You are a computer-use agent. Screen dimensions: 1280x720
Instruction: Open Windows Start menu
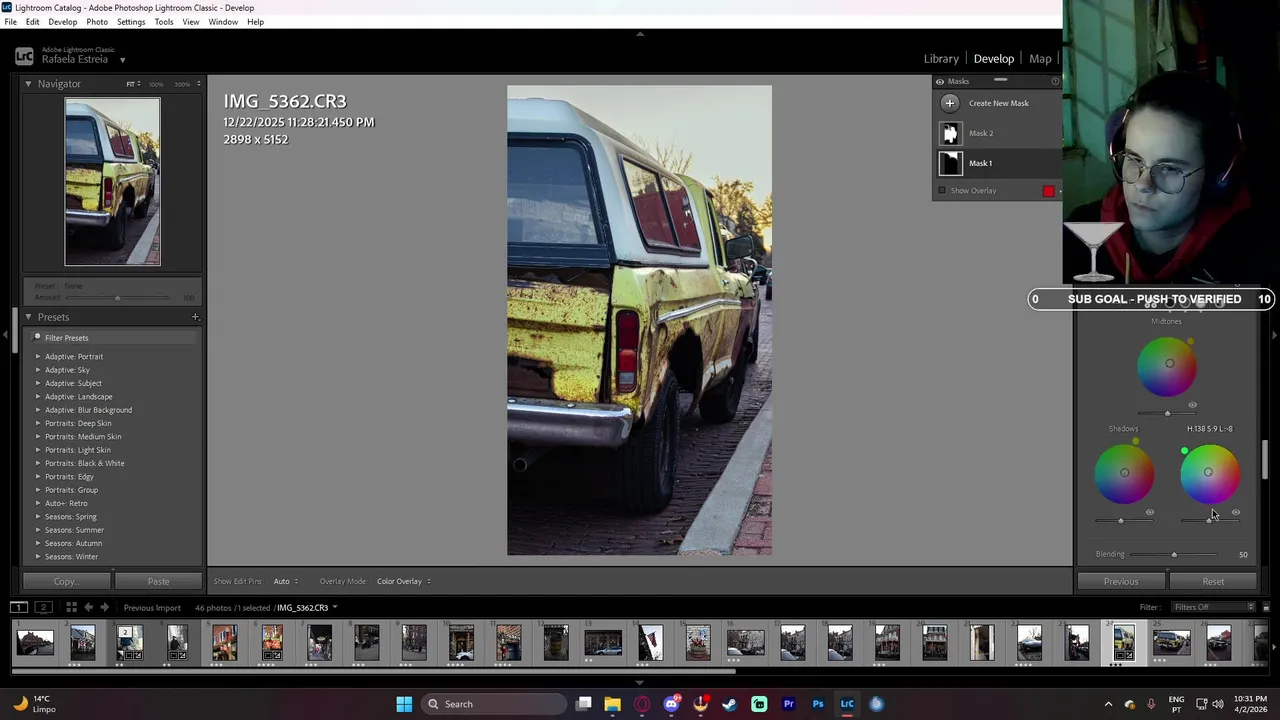click(404, 704)
